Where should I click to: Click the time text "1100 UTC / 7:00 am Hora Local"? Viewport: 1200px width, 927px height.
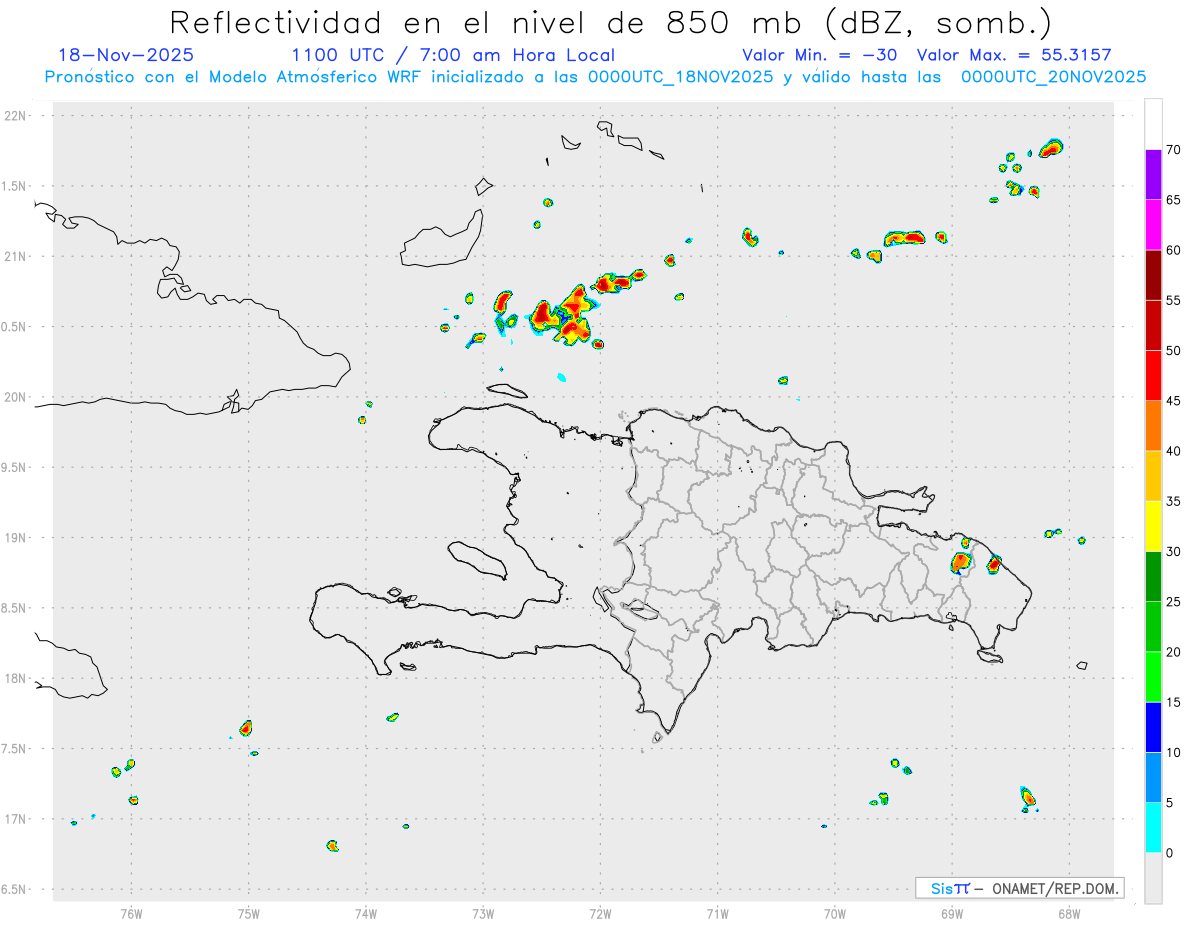pos(453,55)
